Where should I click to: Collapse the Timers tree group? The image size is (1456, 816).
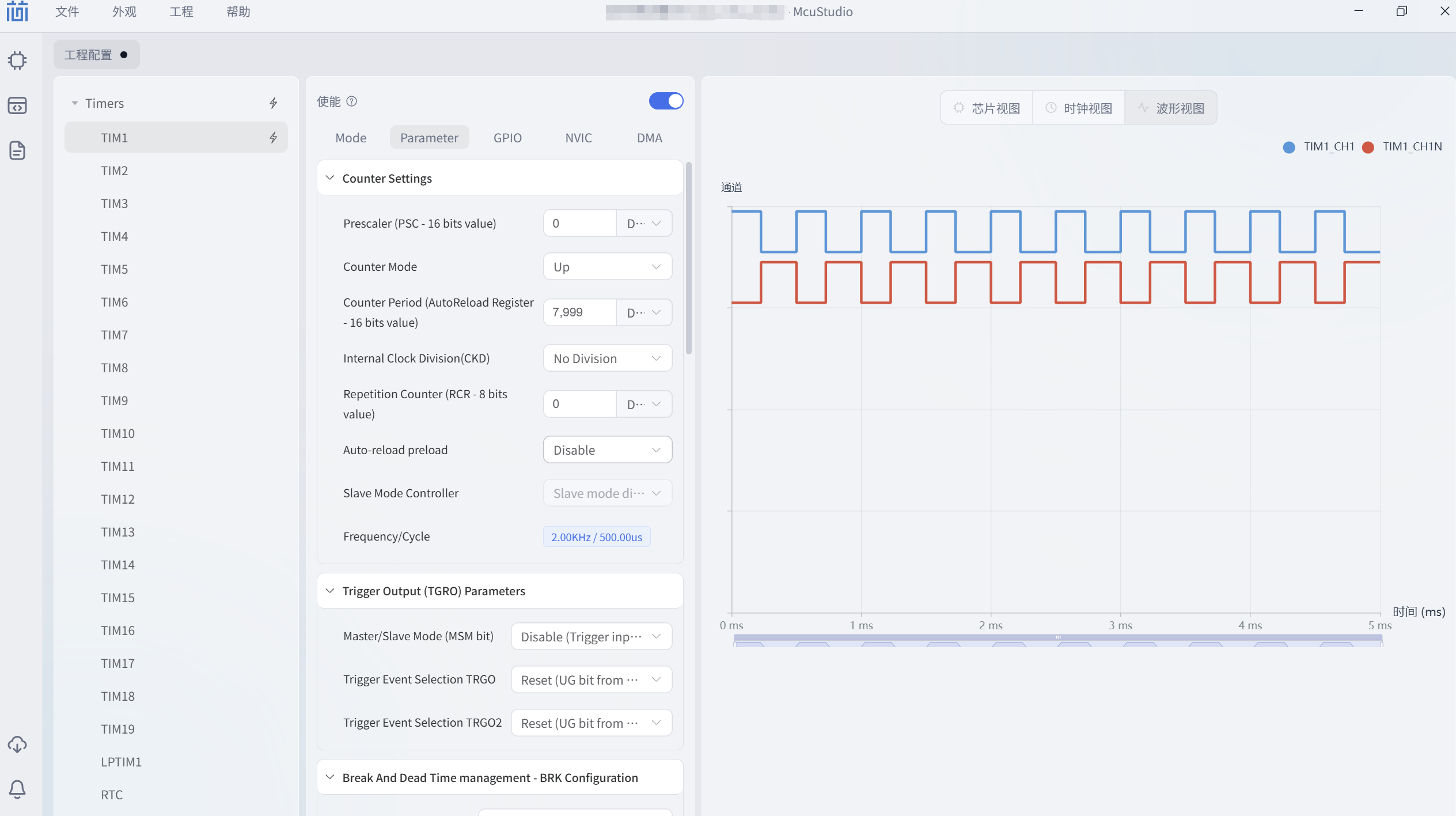coord(75,103)
